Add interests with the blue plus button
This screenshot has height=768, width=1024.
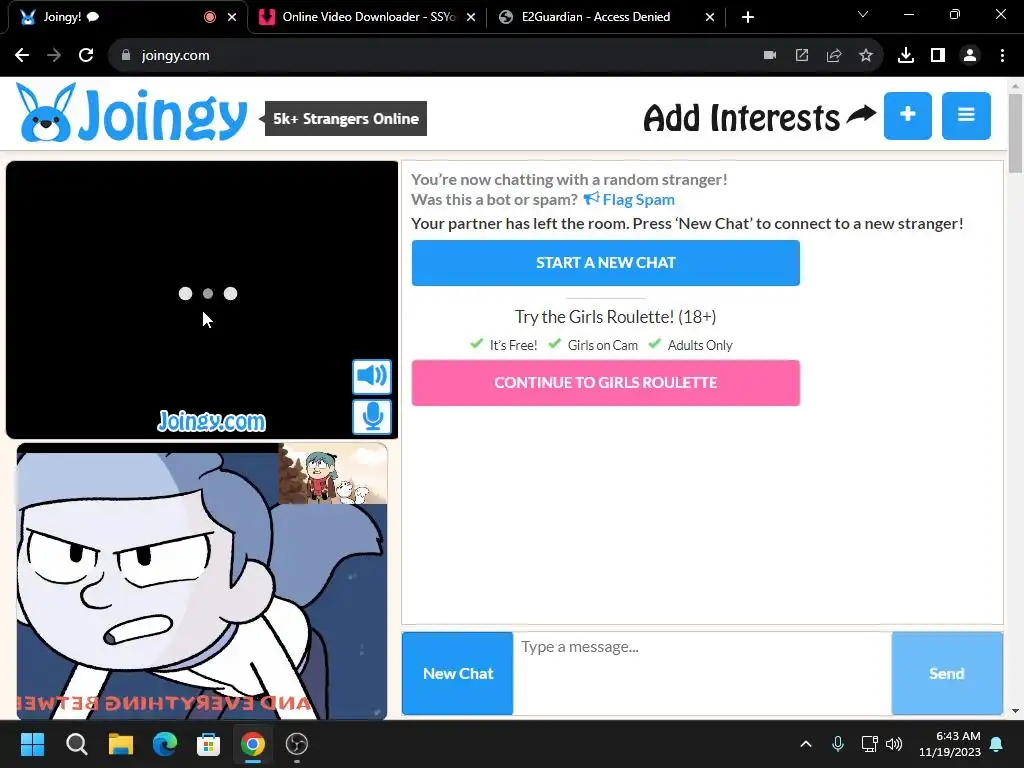(x=908, y=116)
